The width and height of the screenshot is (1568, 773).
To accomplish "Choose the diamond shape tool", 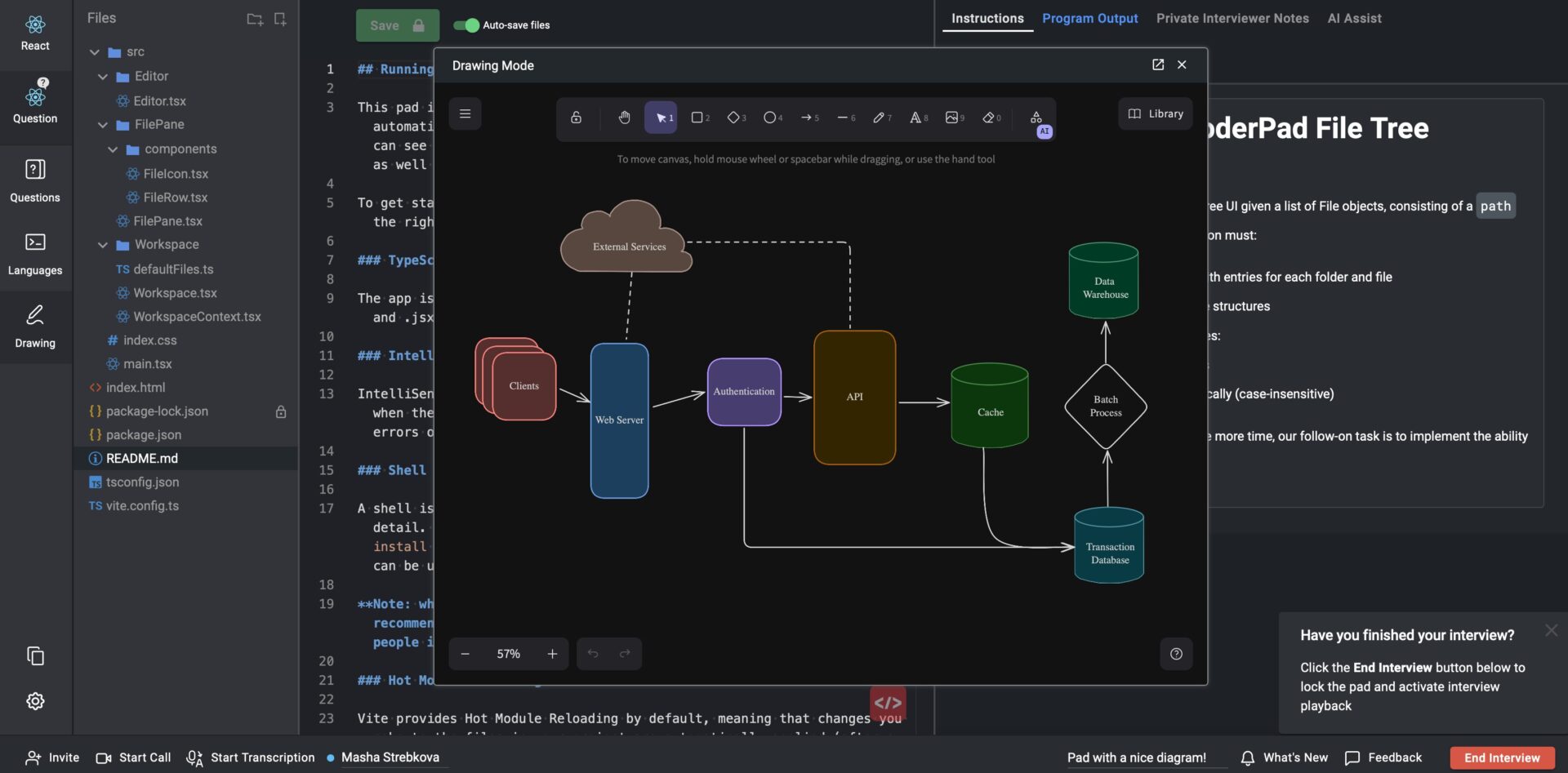I will click(x=733, y=118).
